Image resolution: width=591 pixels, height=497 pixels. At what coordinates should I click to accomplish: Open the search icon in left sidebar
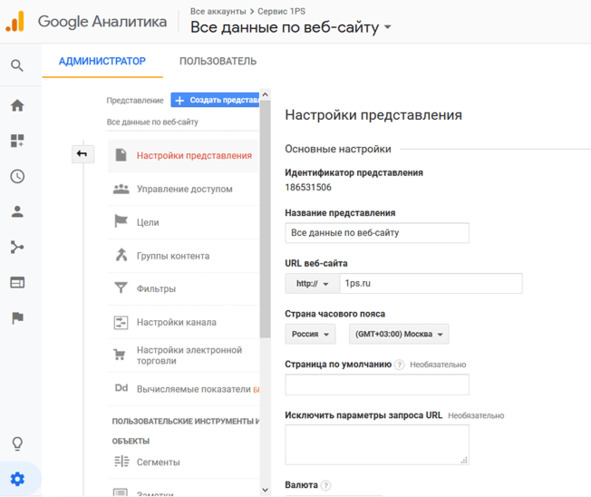pos(17,66)
